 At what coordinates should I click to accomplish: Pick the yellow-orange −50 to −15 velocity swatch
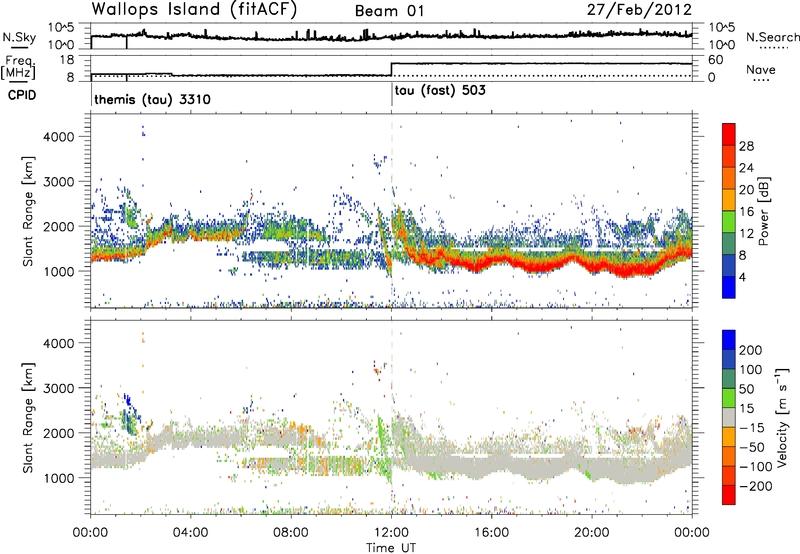click(x=729, y=437)
